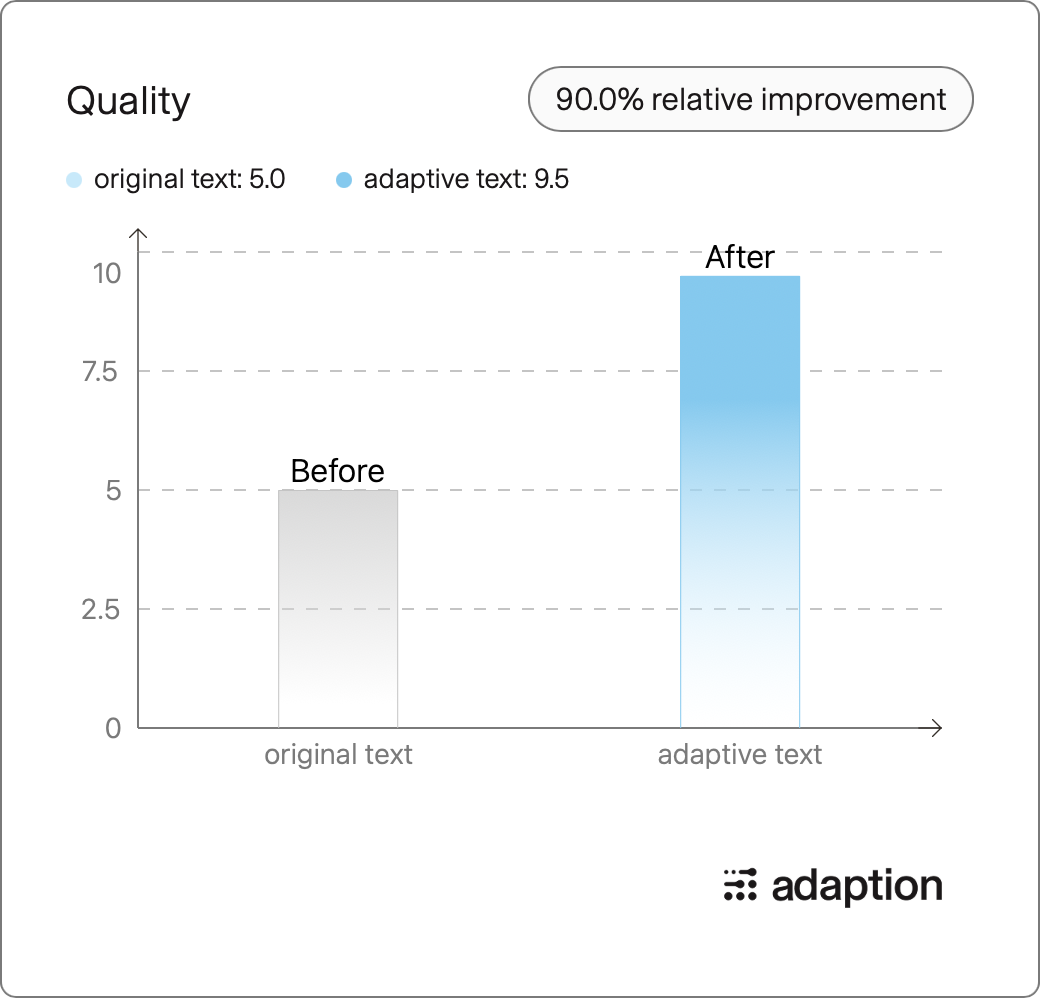
Task: Select the gray Before bar
Action: pos(338,609)
